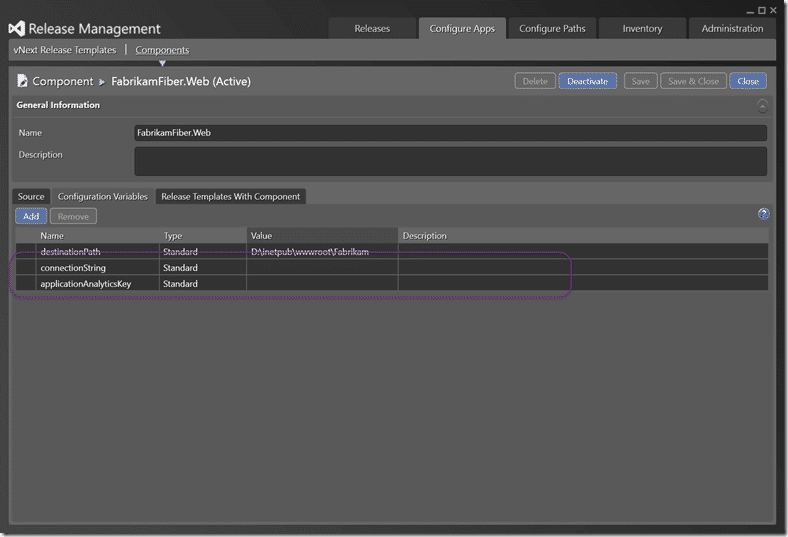Screen dimensions: 788x537
Task: Click Standard type in applicationAnalyticsKey row
Action: [180, 284]
